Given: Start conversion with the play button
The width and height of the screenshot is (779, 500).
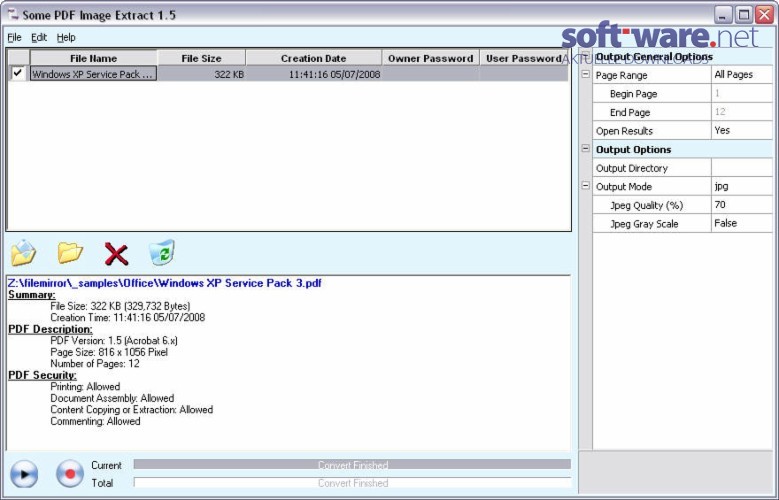Looking at the screenshot, I should pos(24,474).
